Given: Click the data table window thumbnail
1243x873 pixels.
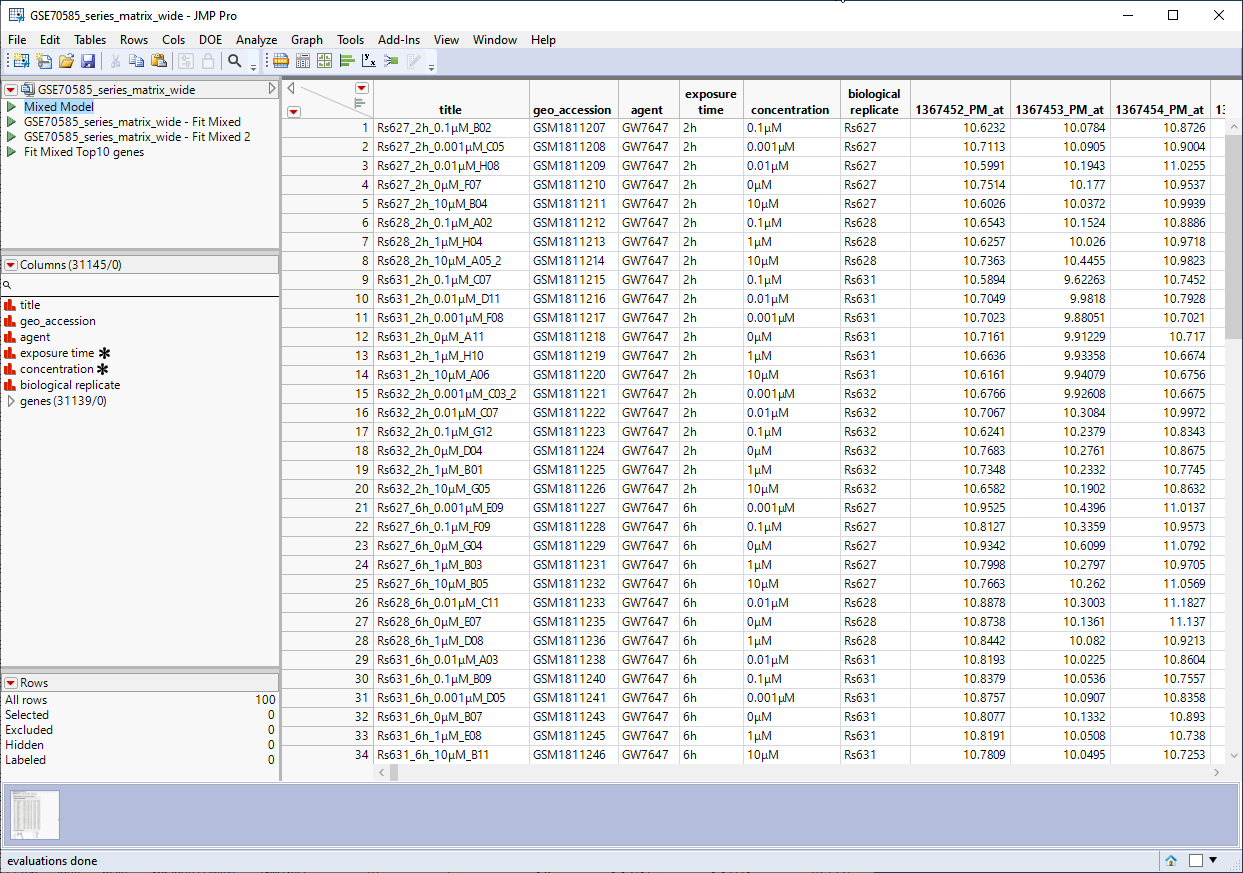Looking at the screenshot, I should tap(35, 814).
